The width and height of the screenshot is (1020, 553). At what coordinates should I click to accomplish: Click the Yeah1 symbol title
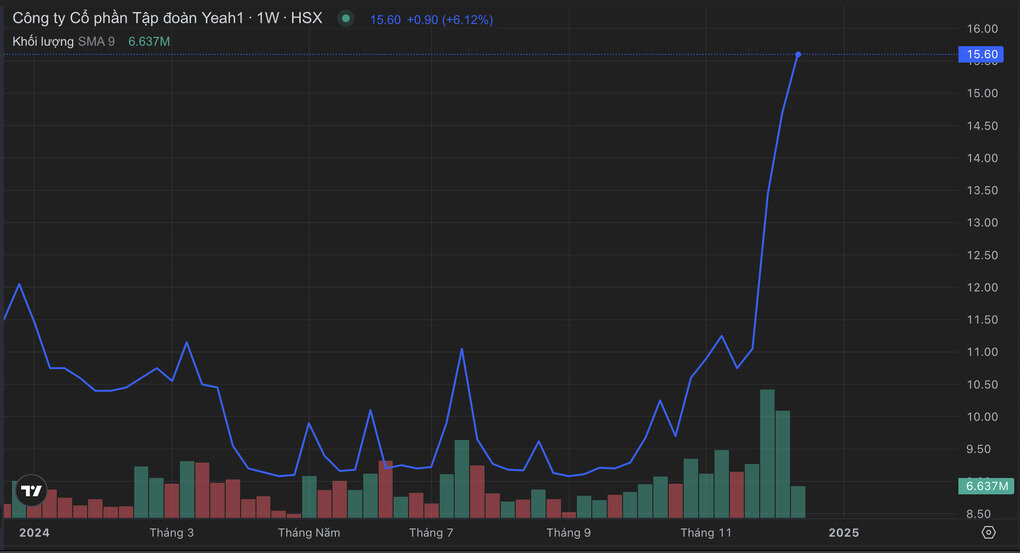[x=167, y=18]
